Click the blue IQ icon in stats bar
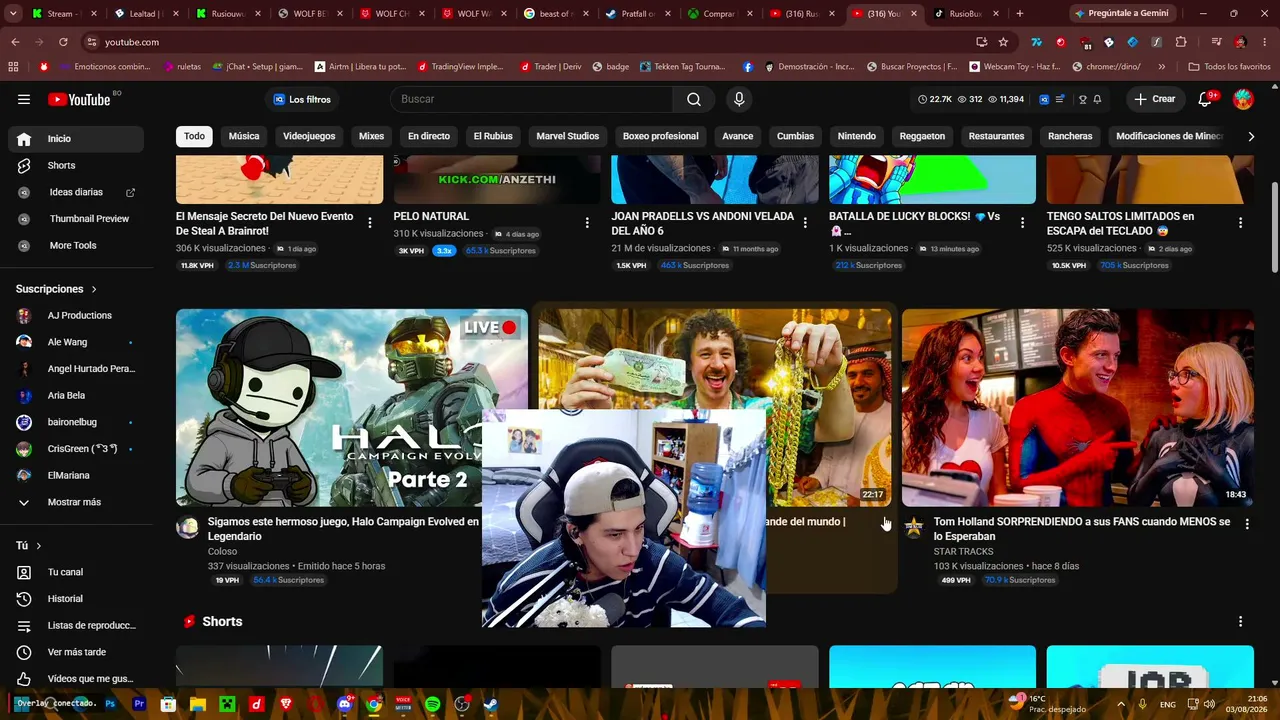Viewport: 1280px width, 720px height. [x=1044, y=99]
